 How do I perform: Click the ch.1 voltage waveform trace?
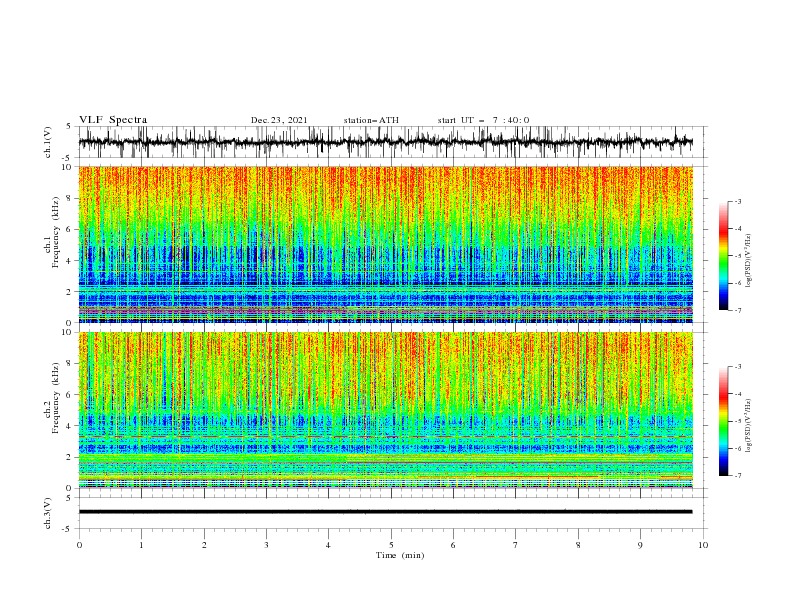click(385, 142)
